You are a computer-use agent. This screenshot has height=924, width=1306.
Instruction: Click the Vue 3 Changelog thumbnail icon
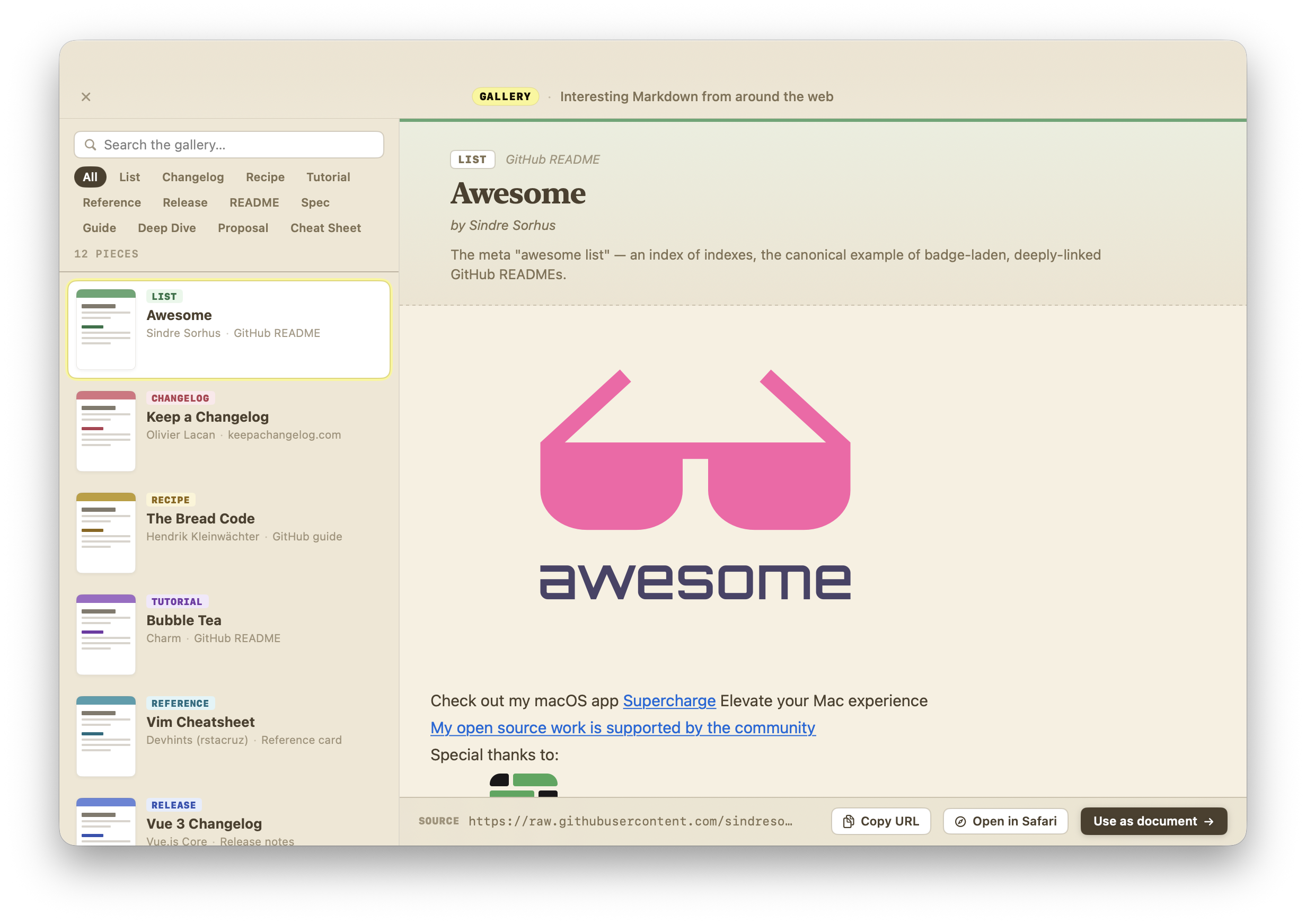pos(106,822)
